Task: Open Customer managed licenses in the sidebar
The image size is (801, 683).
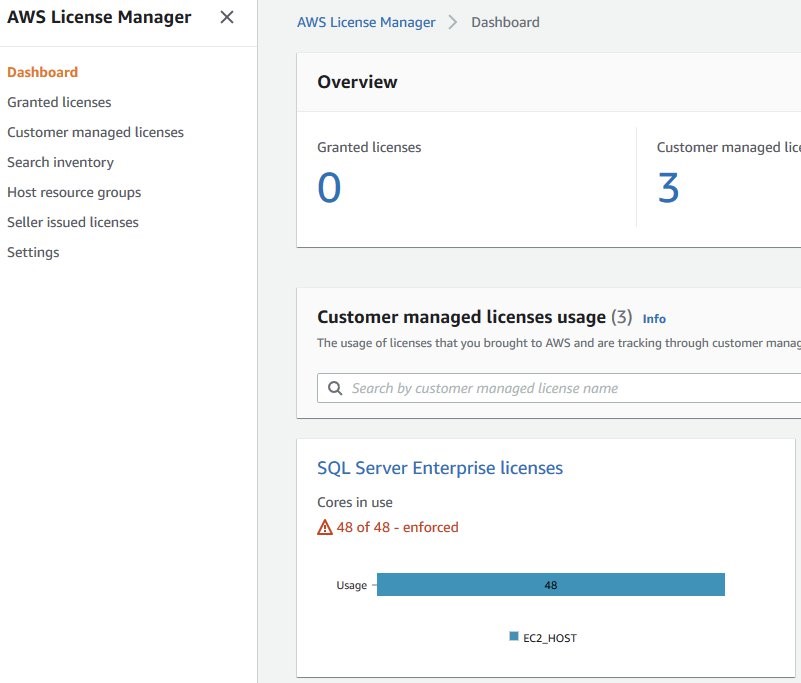Action: [96, 132]
